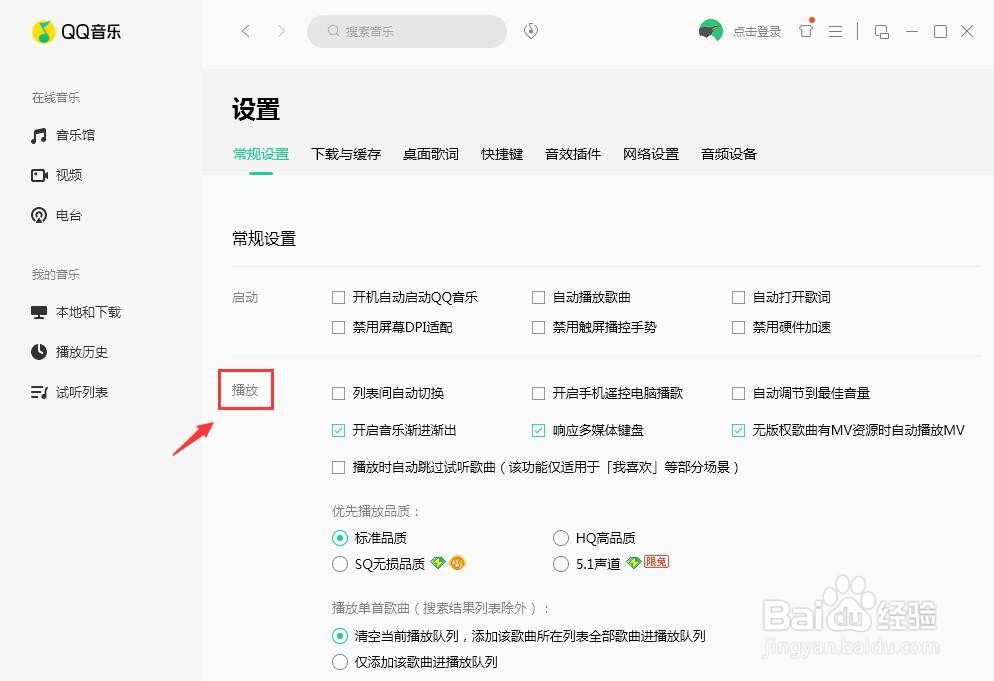Click the green diamond icon beside 5.1声道
Viewport: 994px width, 681px height.
click(x=633, y=562)
